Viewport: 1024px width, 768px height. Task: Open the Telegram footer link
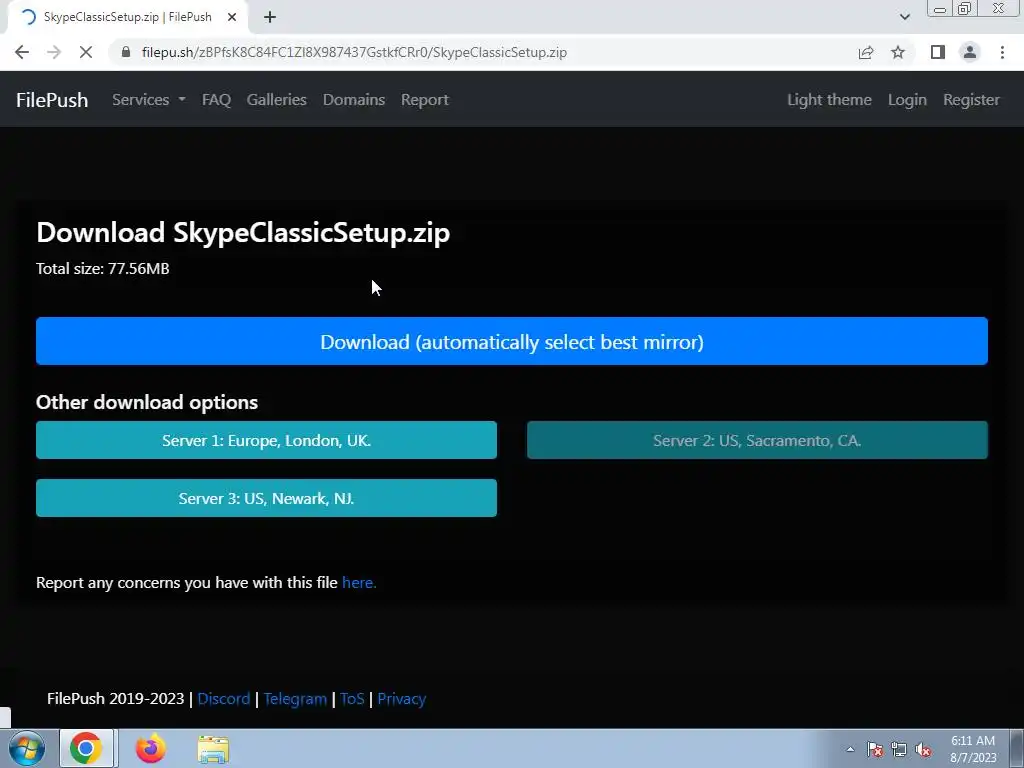295,699
